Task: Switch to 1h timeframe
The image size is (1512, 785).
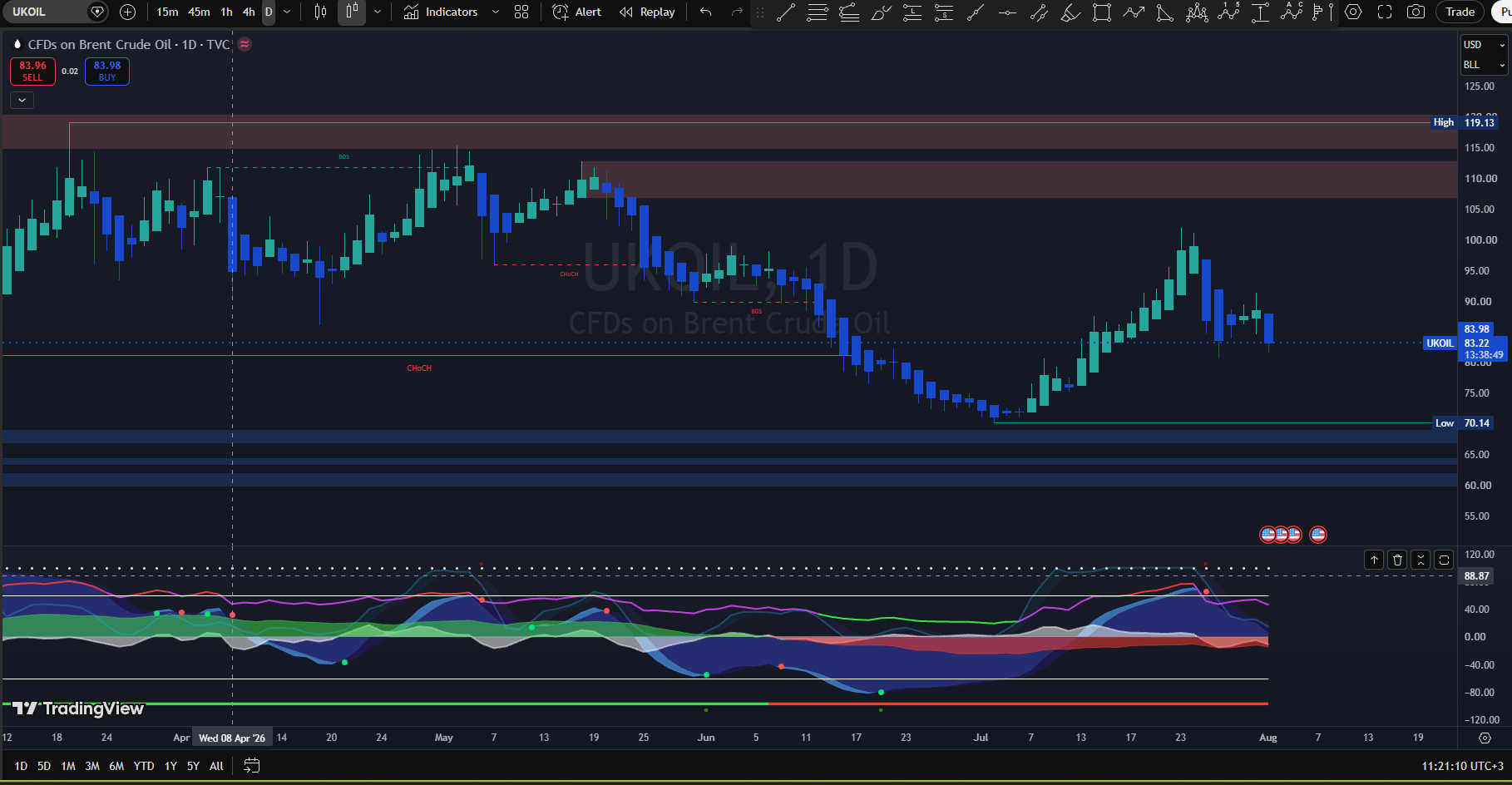Action: (226, 12)
